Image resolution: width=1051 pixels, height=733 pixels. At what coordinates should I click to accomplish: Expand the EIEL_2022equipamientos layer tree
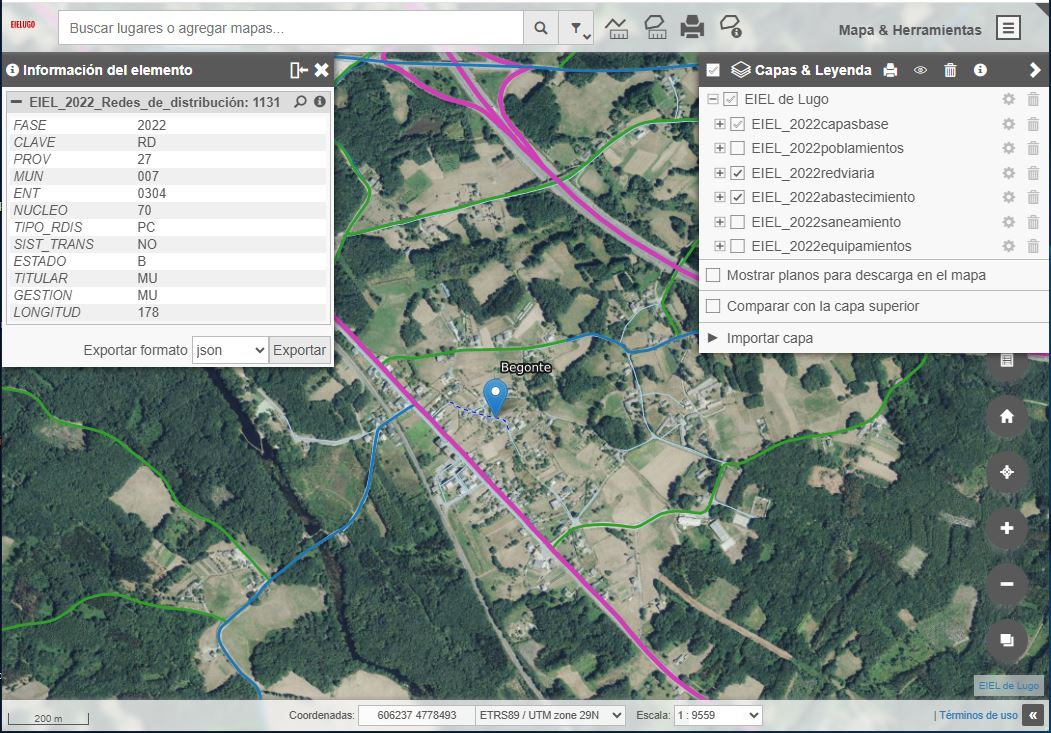pos(719,246)
